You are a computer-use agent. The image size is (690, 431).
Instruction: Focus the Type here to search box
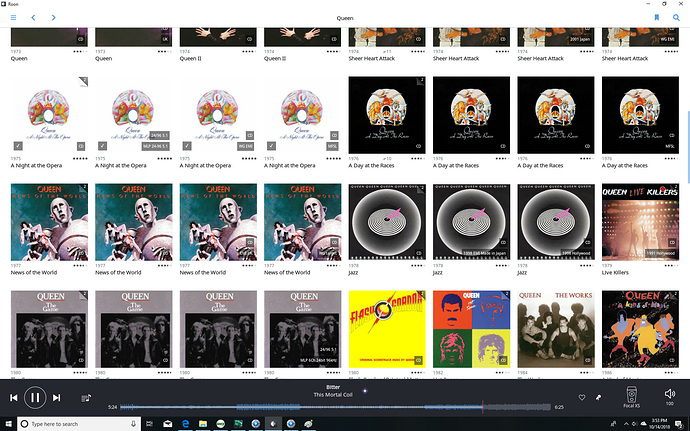[79, 424]
